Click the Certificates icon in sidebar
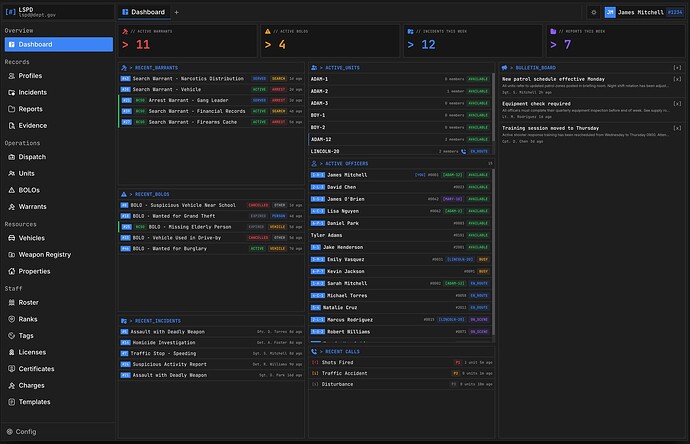690x444 pixels. [11, 369]
